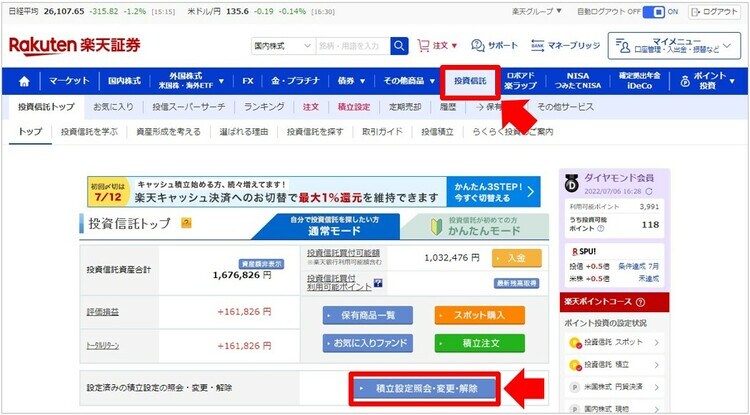Click the トータルリターン link

pos(102,346)
